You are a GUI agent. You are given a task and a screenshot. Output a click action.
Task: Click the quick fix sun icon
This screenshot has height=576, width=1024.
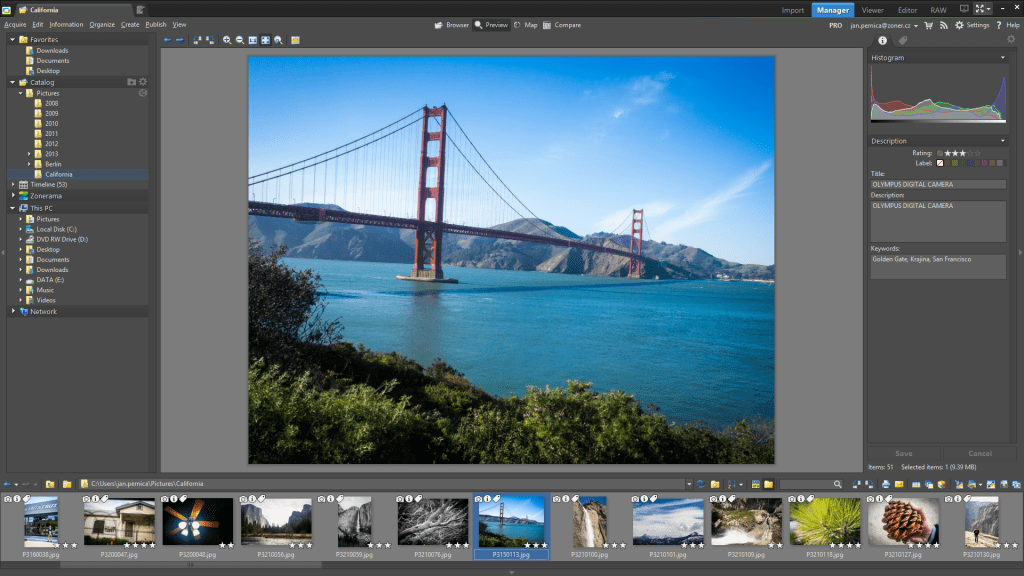point(295,40)
